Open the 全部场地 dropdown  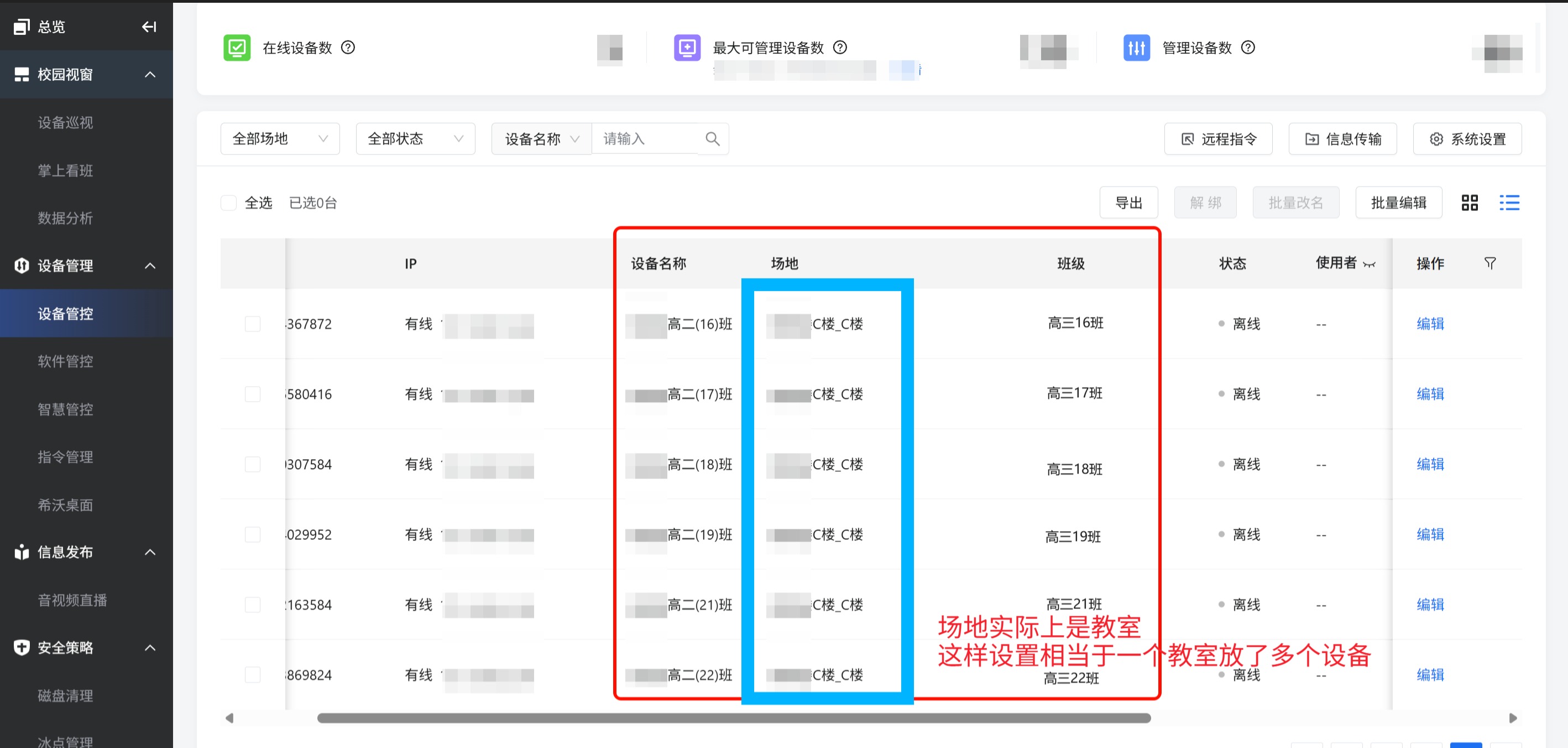click(x=280, y=139)
